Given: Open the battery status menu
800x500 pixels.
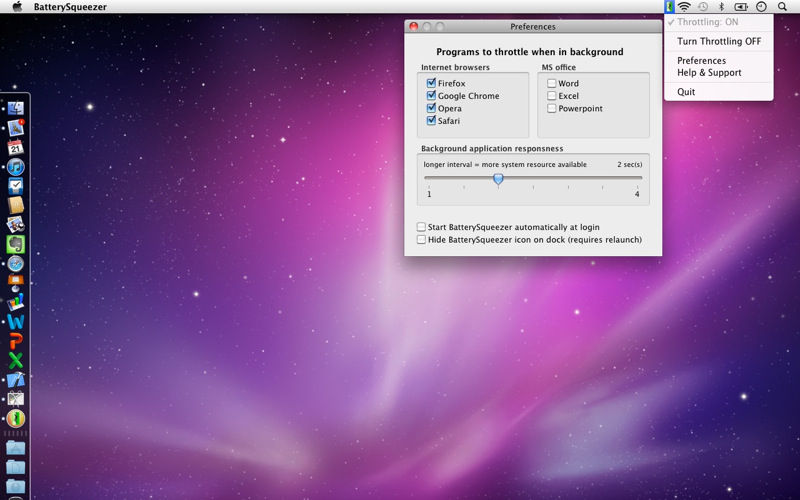Looking at the screenshot, I should click(x=740, y=7).
